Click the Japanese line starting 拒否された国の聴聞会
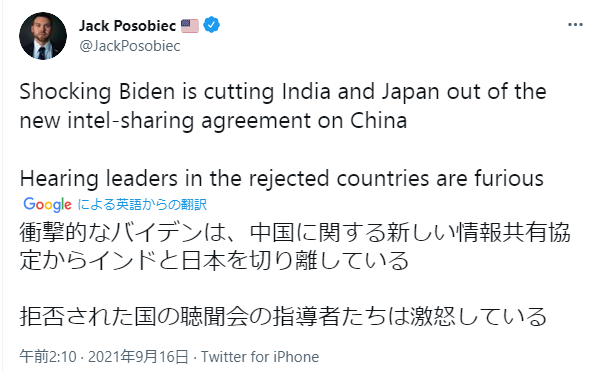The height and width of the screenshot is (371, 593). 283,317
